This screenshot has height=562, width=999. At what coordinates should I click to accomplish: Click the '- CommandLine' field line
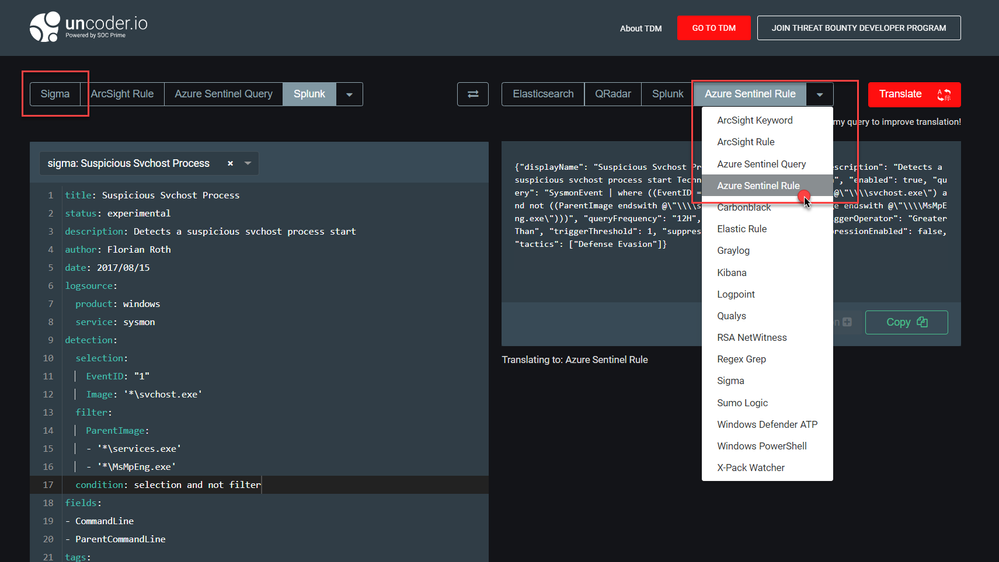[x=99, y=521]
